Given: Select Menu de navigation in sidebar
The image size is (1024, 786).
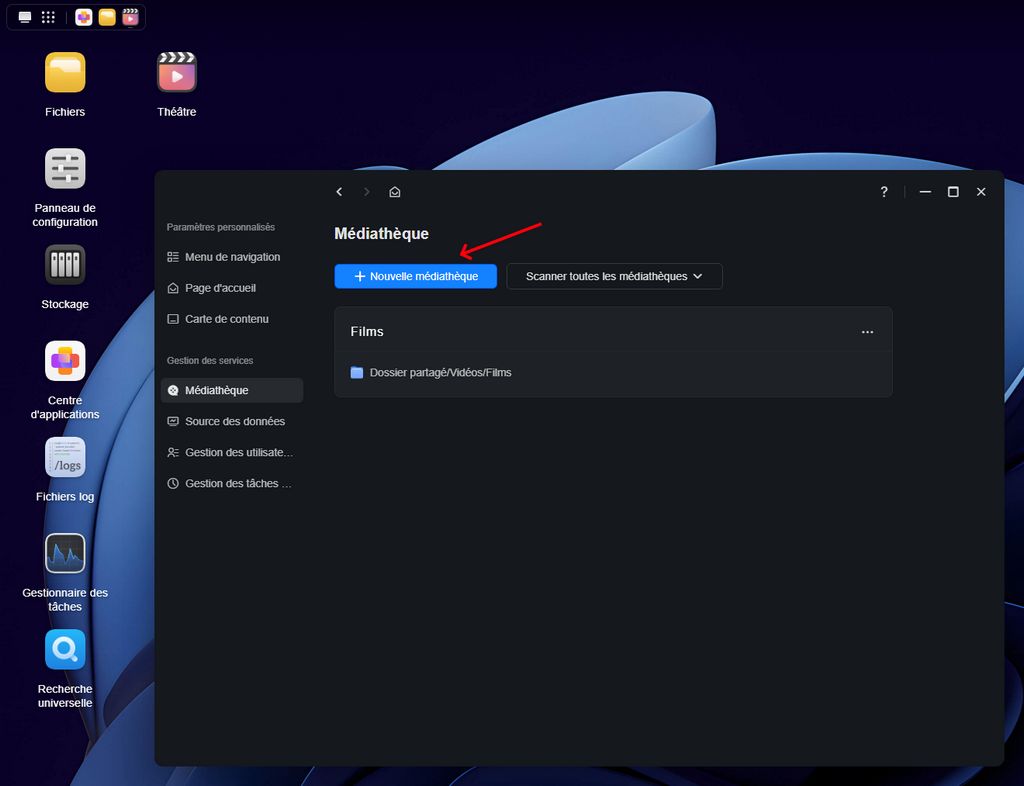Looking at the screenshot, I should click(232, 257).
